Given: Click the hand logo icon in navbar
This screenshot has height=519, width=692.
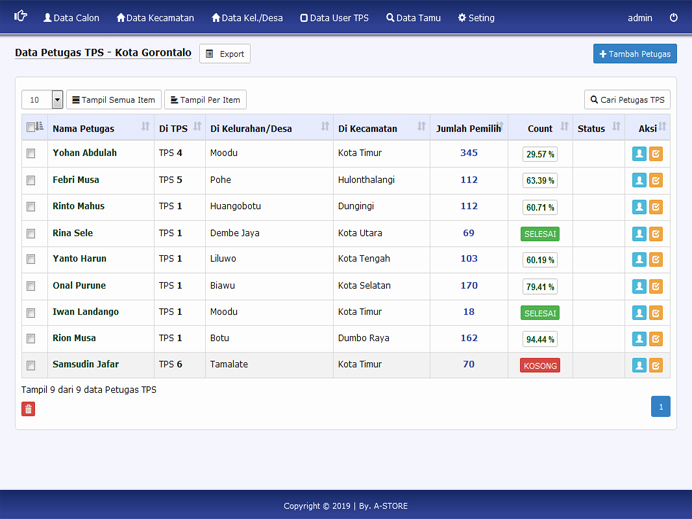Looking at the screenshot, I should point(20,17).
